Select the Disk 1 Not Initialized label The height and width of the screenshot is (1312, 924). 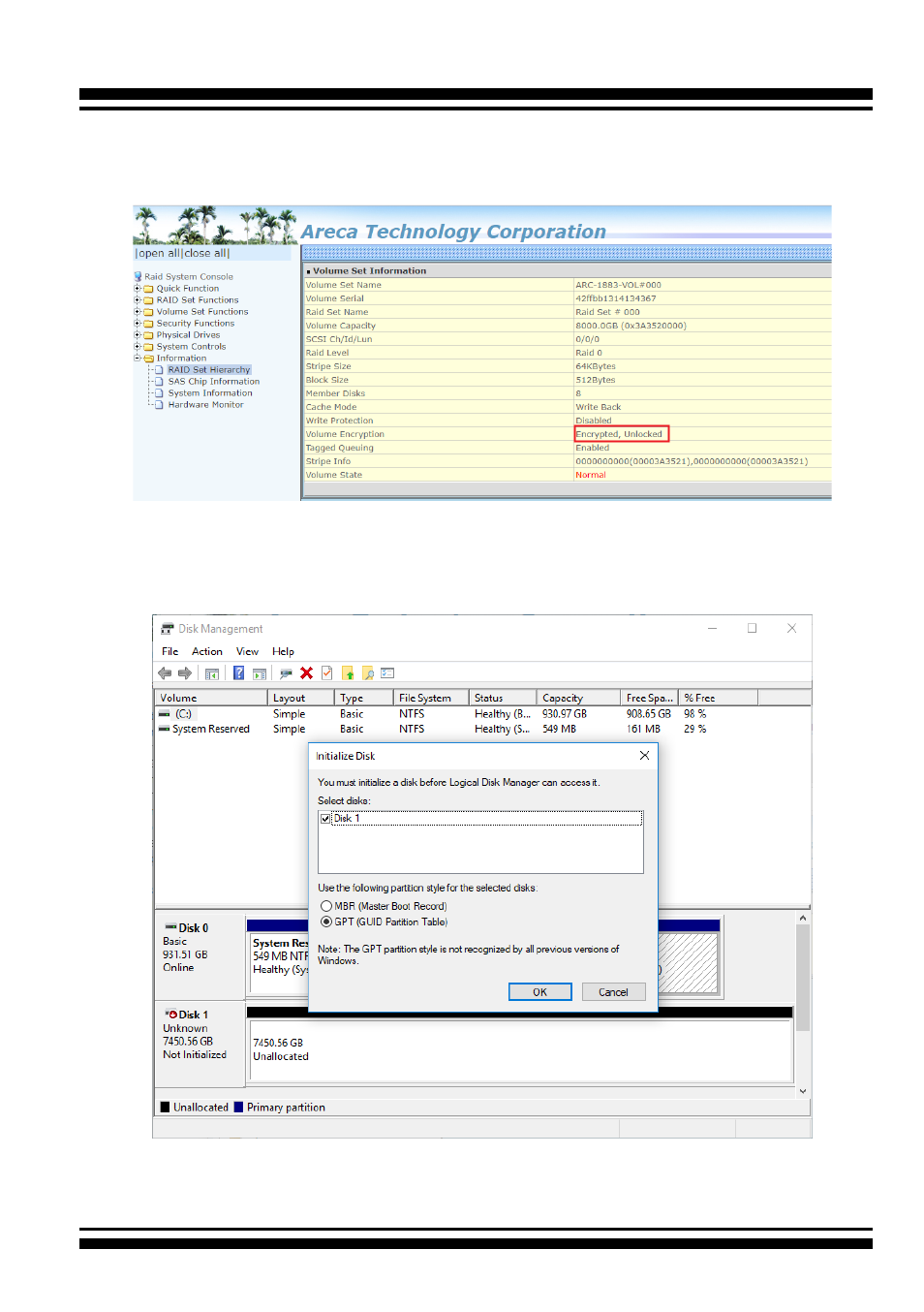[x=200, y=1043]
